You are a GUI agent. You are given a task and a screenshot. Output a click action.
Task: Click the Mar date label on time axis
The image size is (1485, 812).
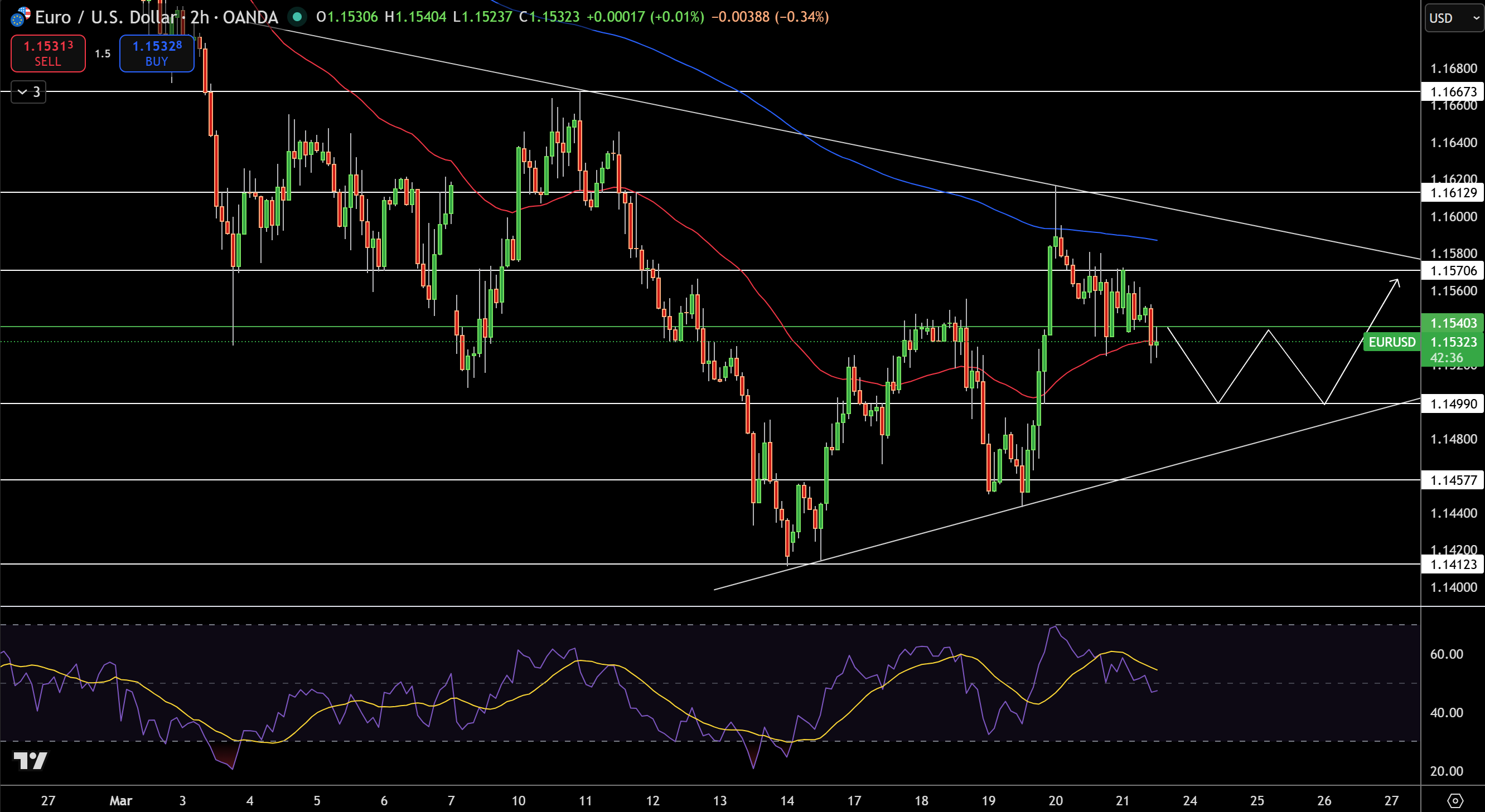click(x=121, y=800)
